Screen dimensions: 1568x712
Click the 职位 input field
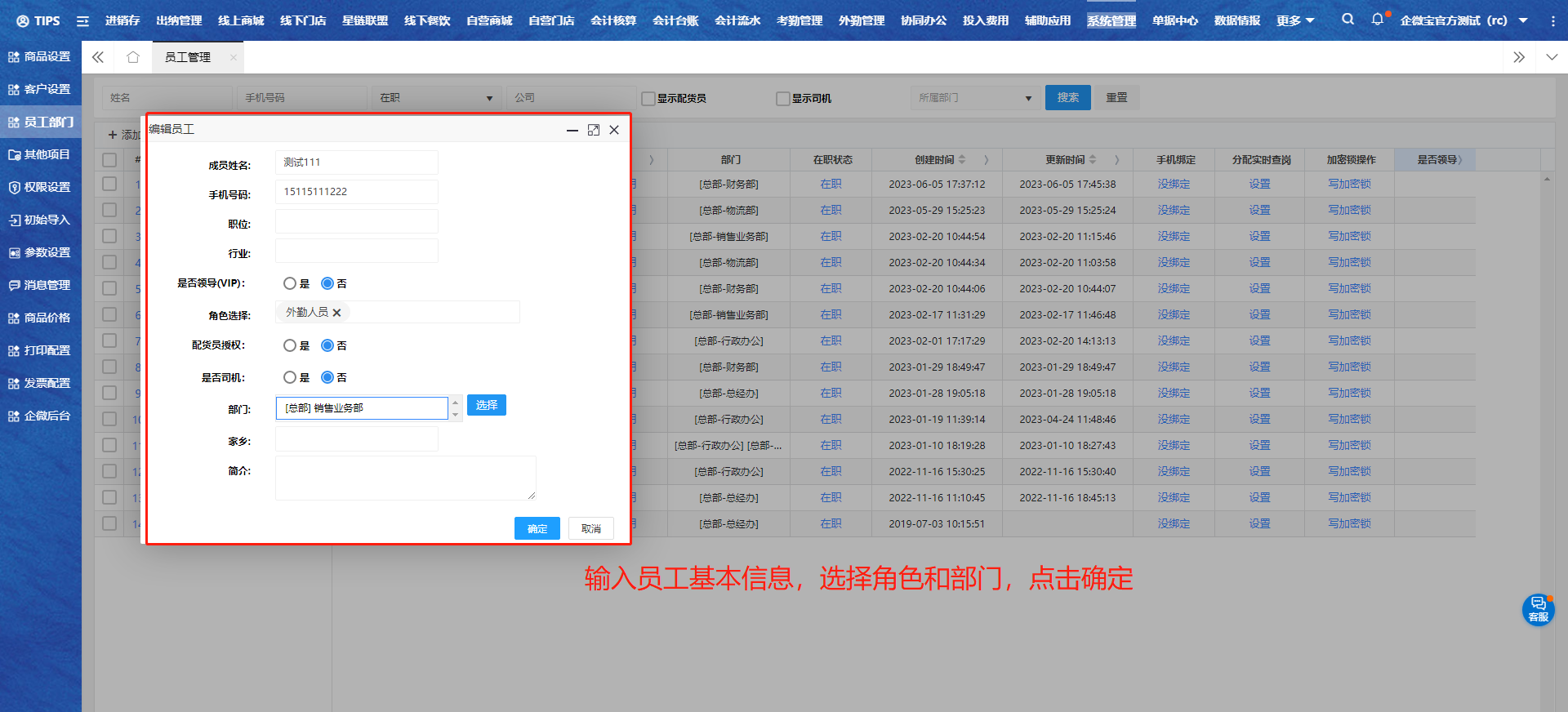357,221
